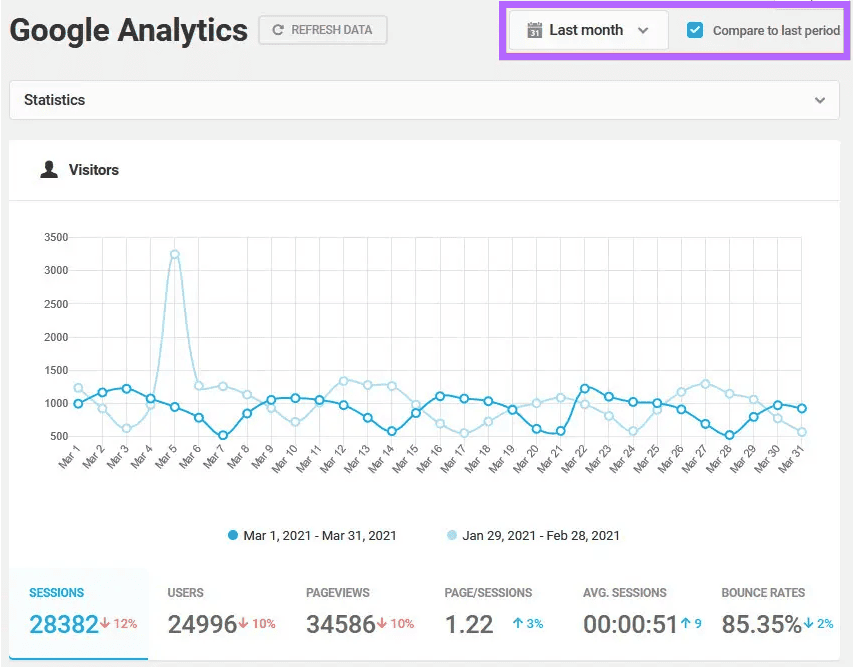The image size is (853, 667).
Task: Toggle the Jan 29 - Feb 28, 2021 legend series
Action: pos(533,535)
